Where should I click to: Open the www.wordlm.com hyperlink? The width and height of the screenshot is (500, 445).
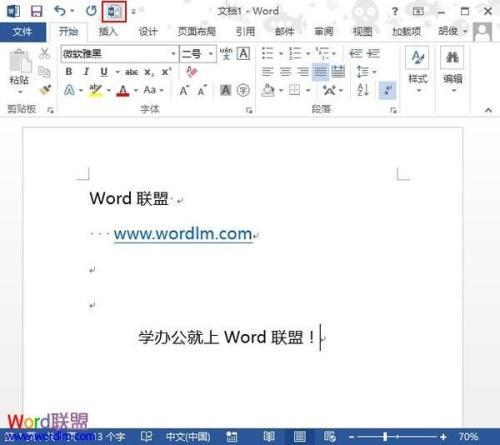(x=183, y=234)
